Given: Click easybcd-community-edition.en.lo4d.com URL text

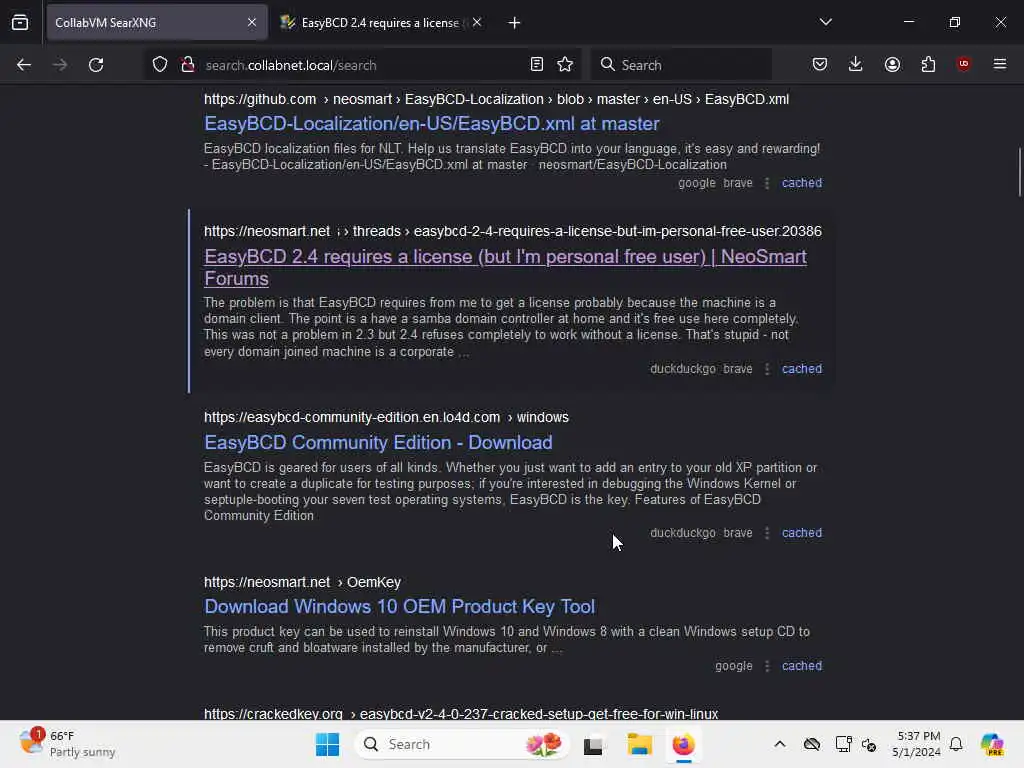Looking at the screenshot, I should [386, 417].
